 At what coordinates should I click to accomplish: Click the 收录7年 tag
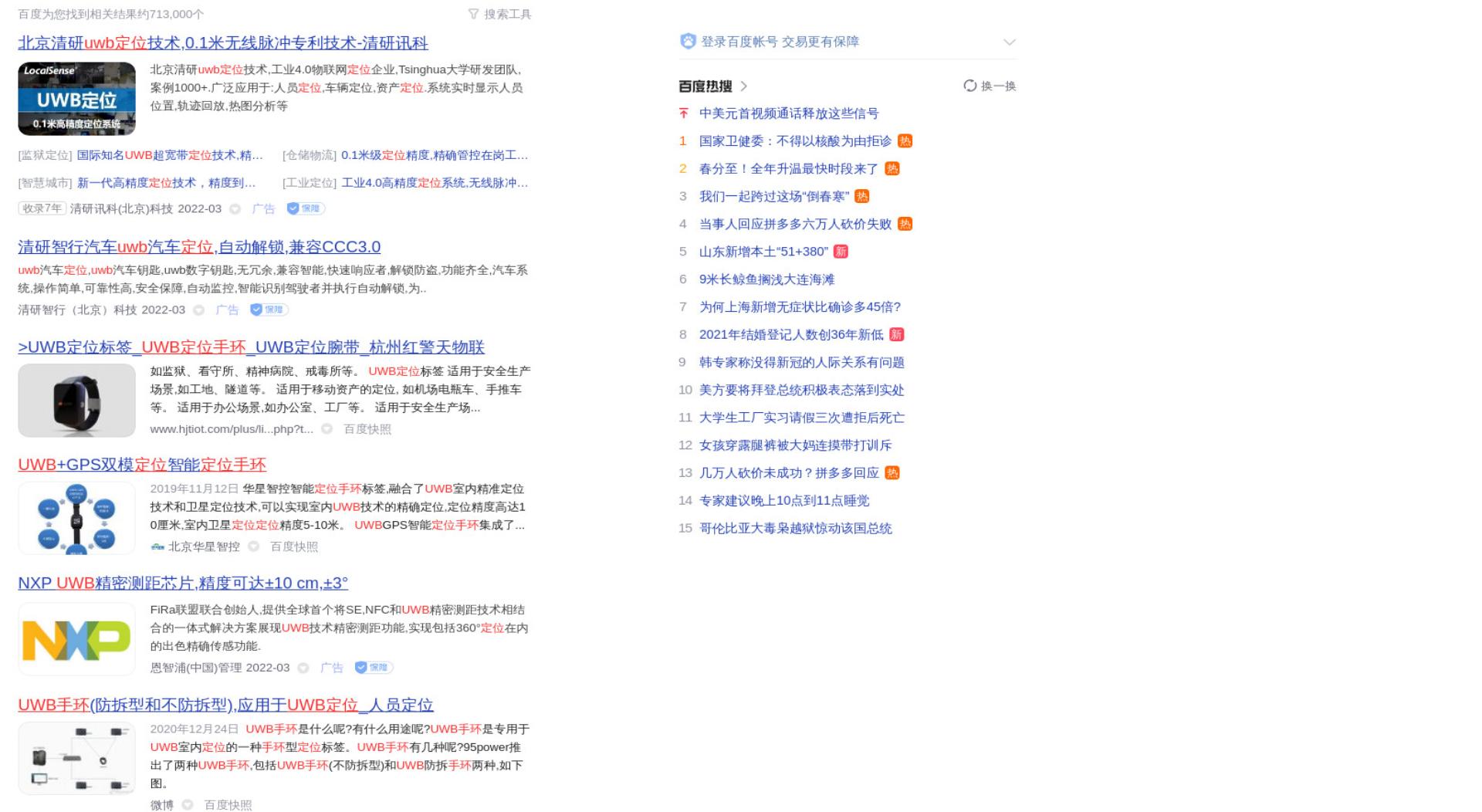point(42,209)
